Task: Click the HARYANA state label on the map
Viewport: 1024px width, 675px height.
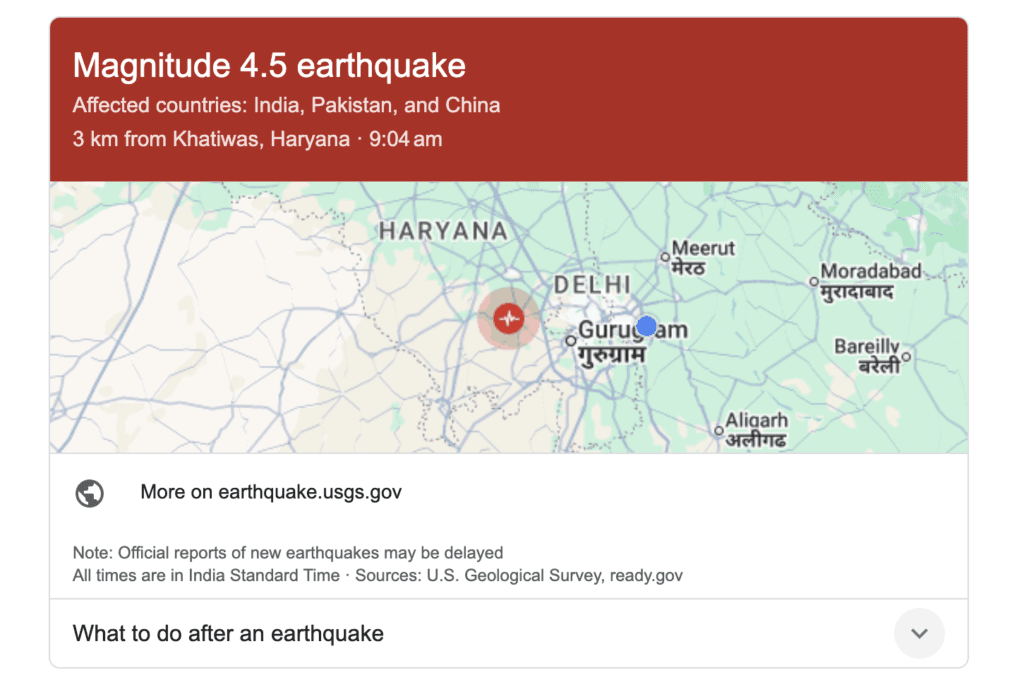Action: pos(443,231)
